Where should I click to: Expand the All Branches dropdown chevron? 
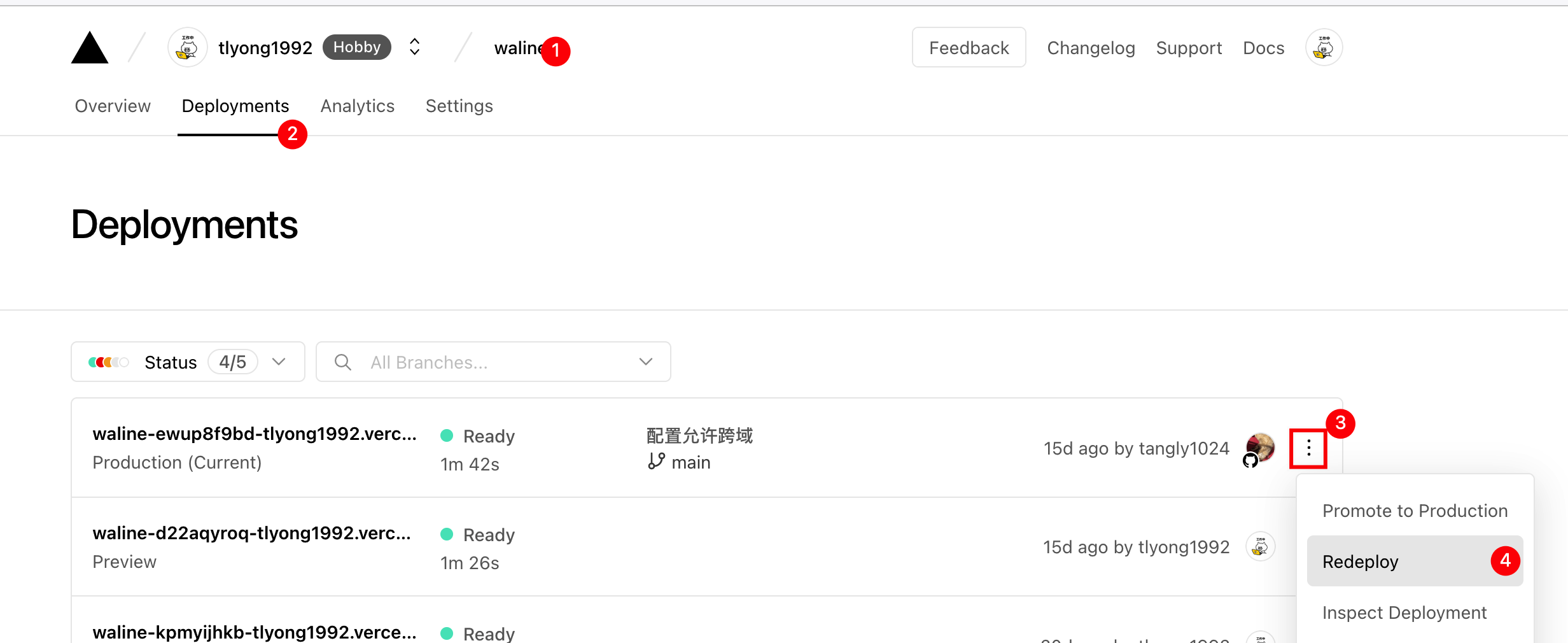pos(646,362)
